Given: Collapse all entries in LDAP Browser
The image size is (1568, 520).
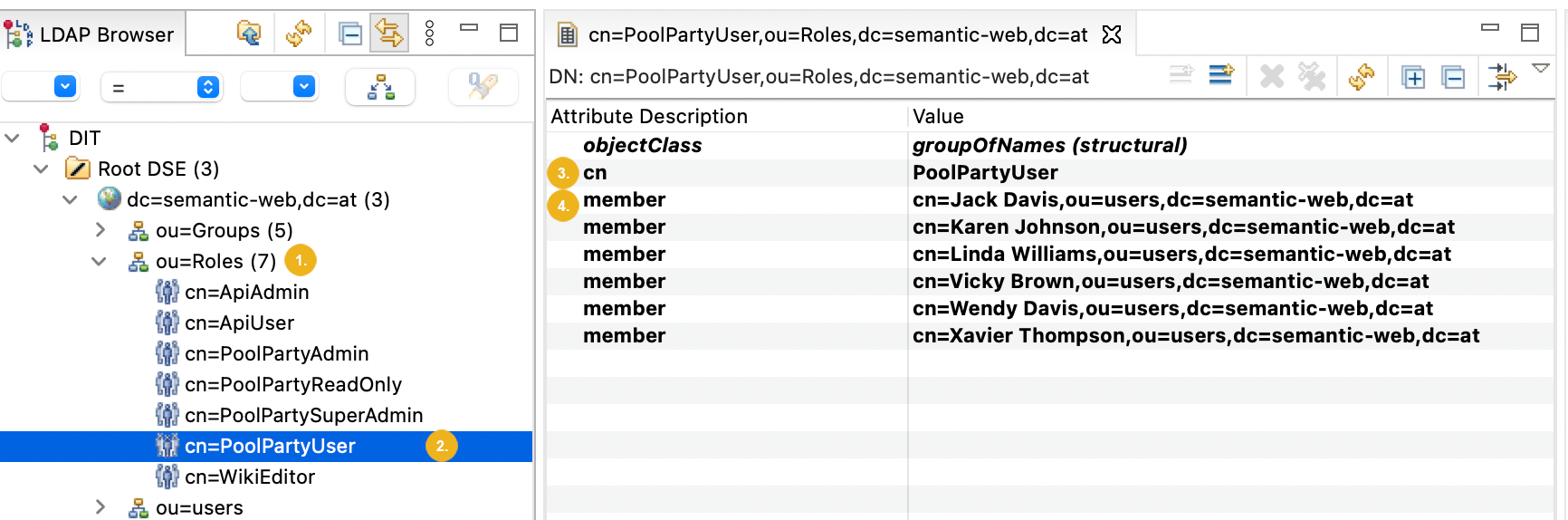Looking at the screenshot, I should tap(350, 34).
